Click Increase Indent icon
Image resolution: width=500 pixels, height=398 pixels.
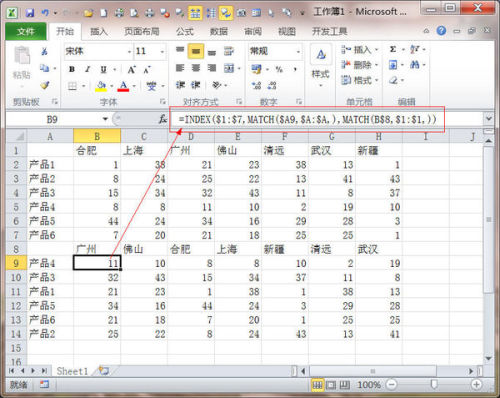point(196,85)
